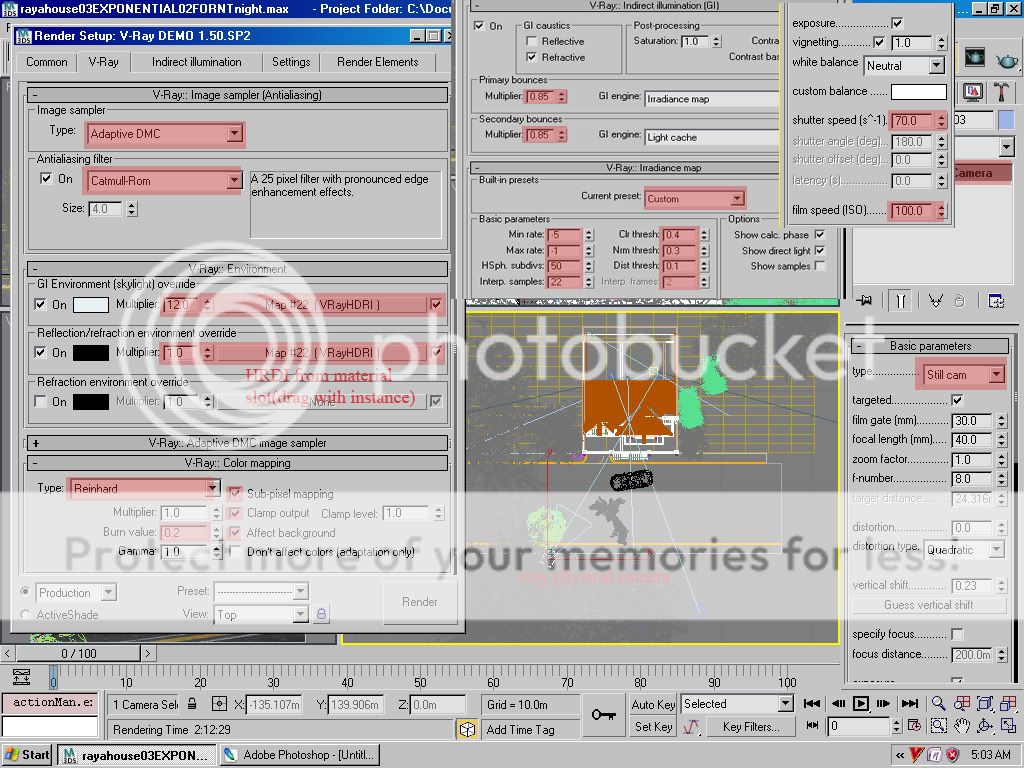This screenshot has width=1024, height=768.
Task: Go to the start frame
Action: 812,703
